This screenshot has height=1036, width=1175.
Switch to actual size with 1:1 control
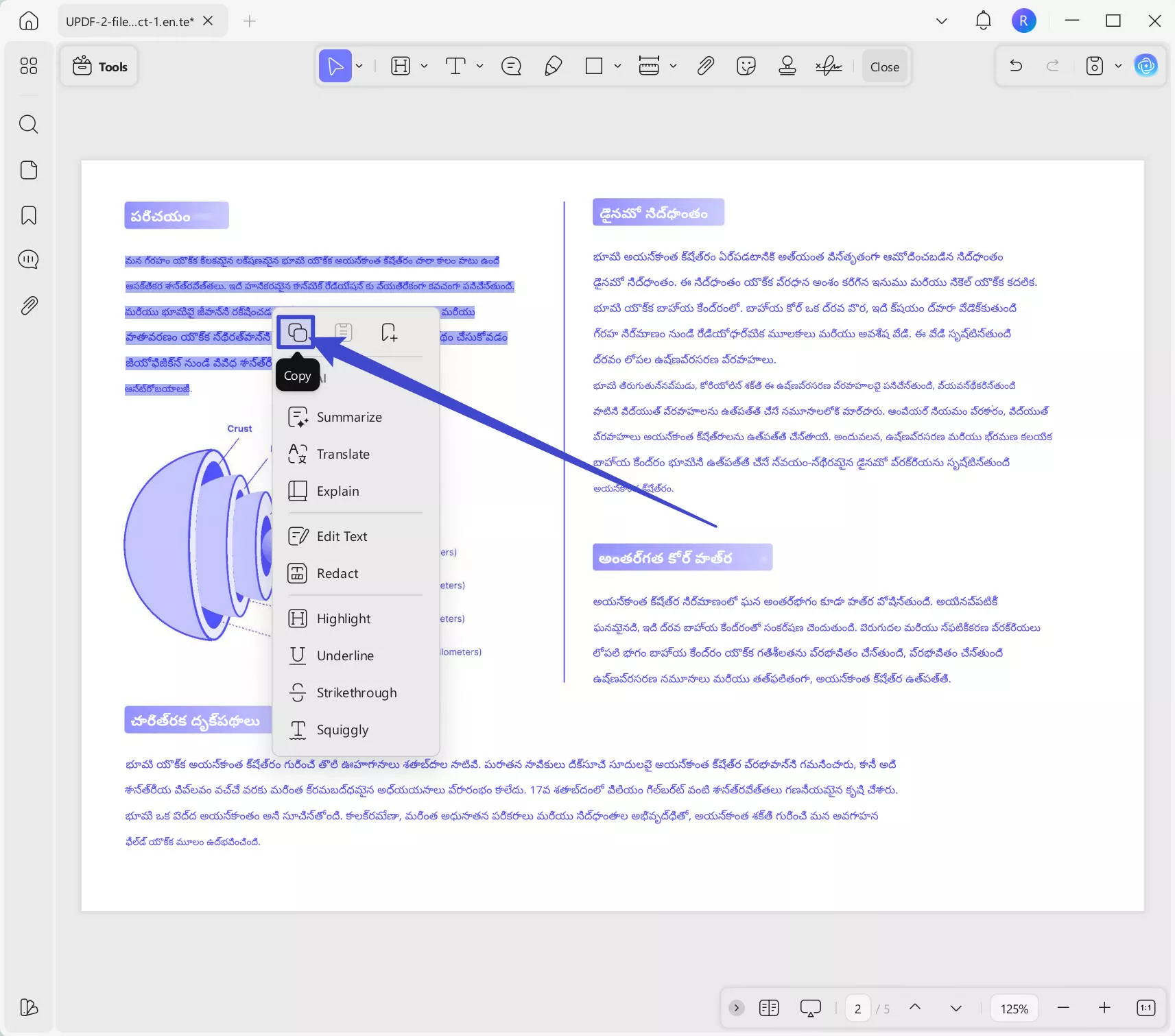coord(1144,1007)
